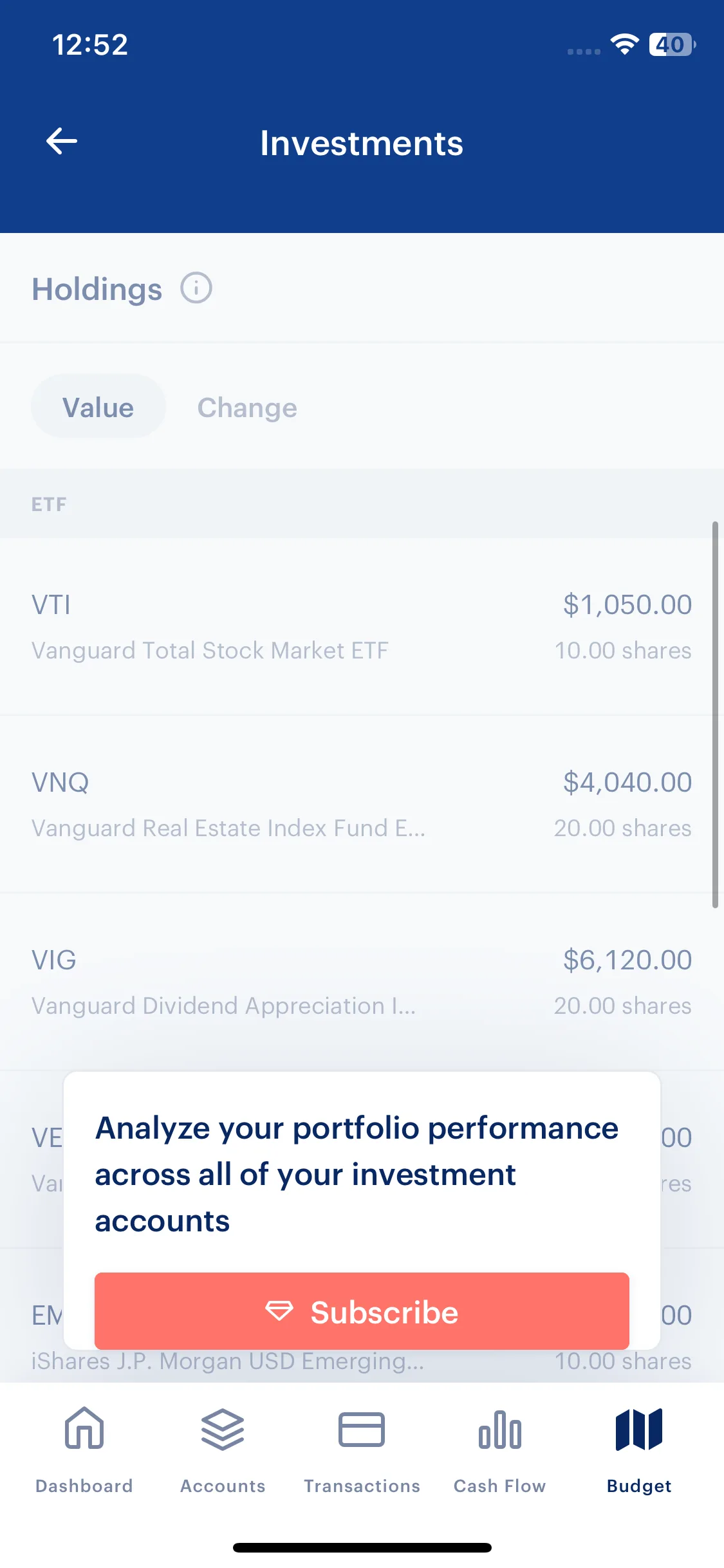The image size is (724, 1568).
Task: Go to Accounts layers icon
Action: 223,1429
